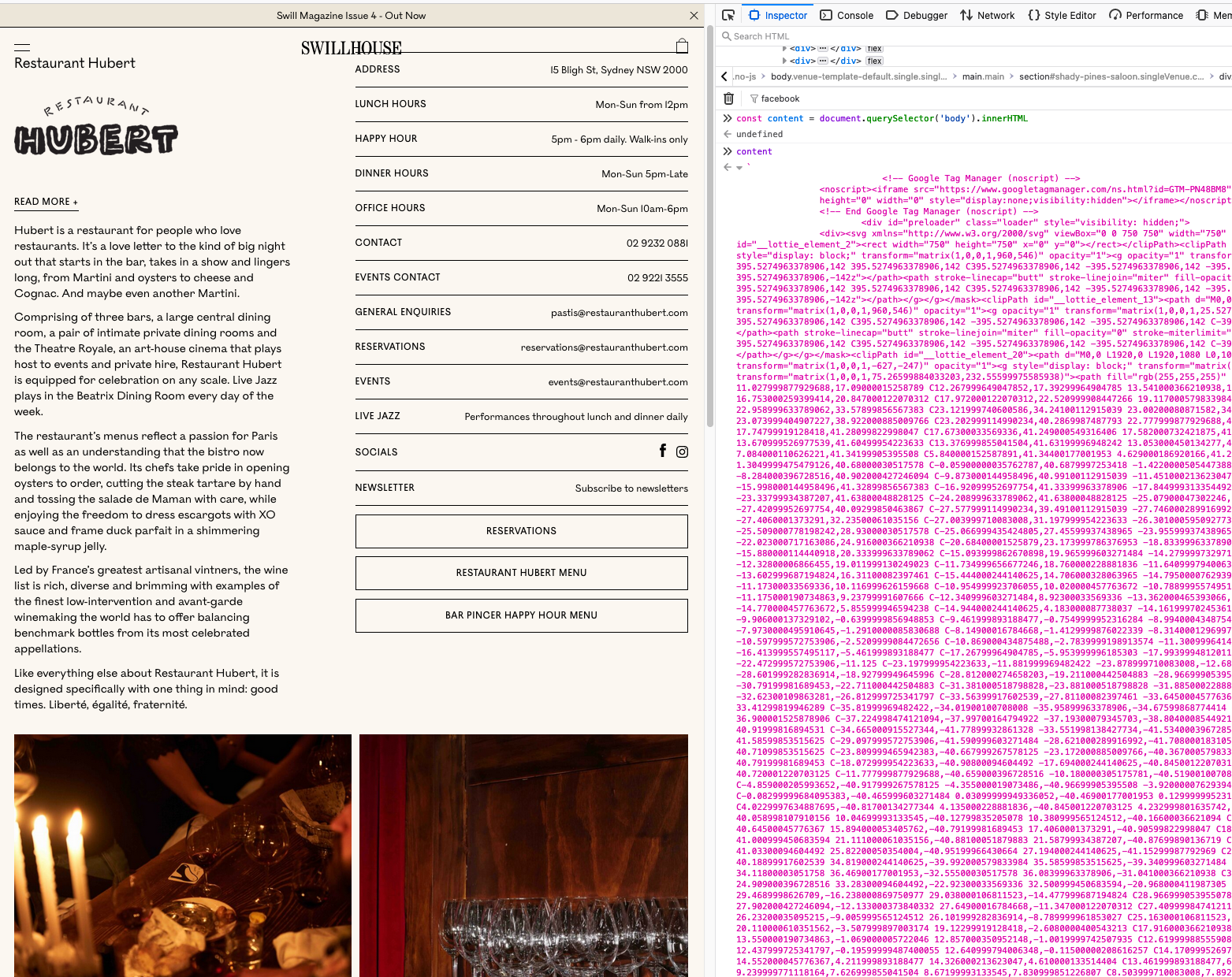The image size is (1232, 977).
Task: Open the hamburger menu on the Swillhouse page
Action: [x=22, y=47]
